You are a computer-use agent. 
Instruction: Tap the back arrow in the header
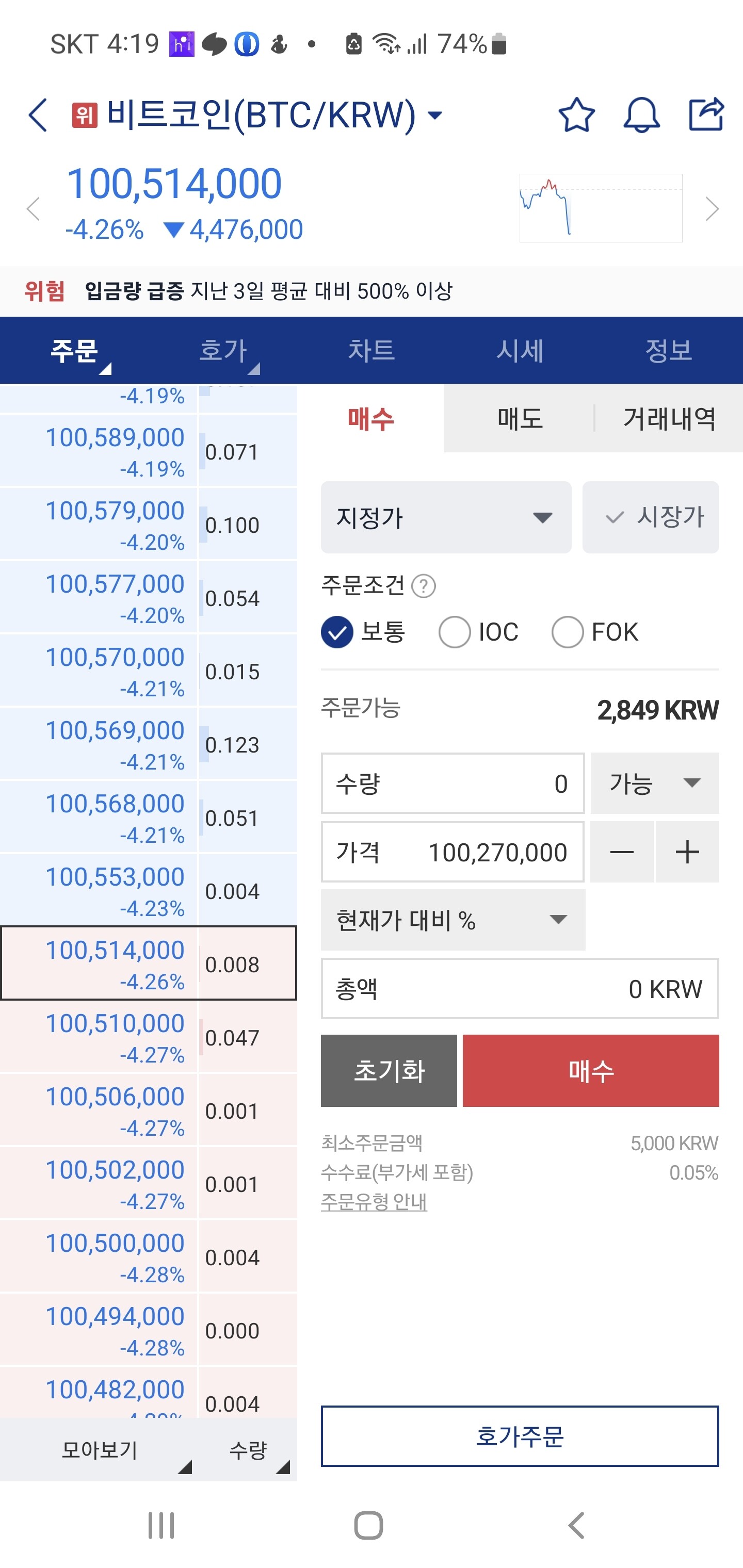(x=38, y=115)
